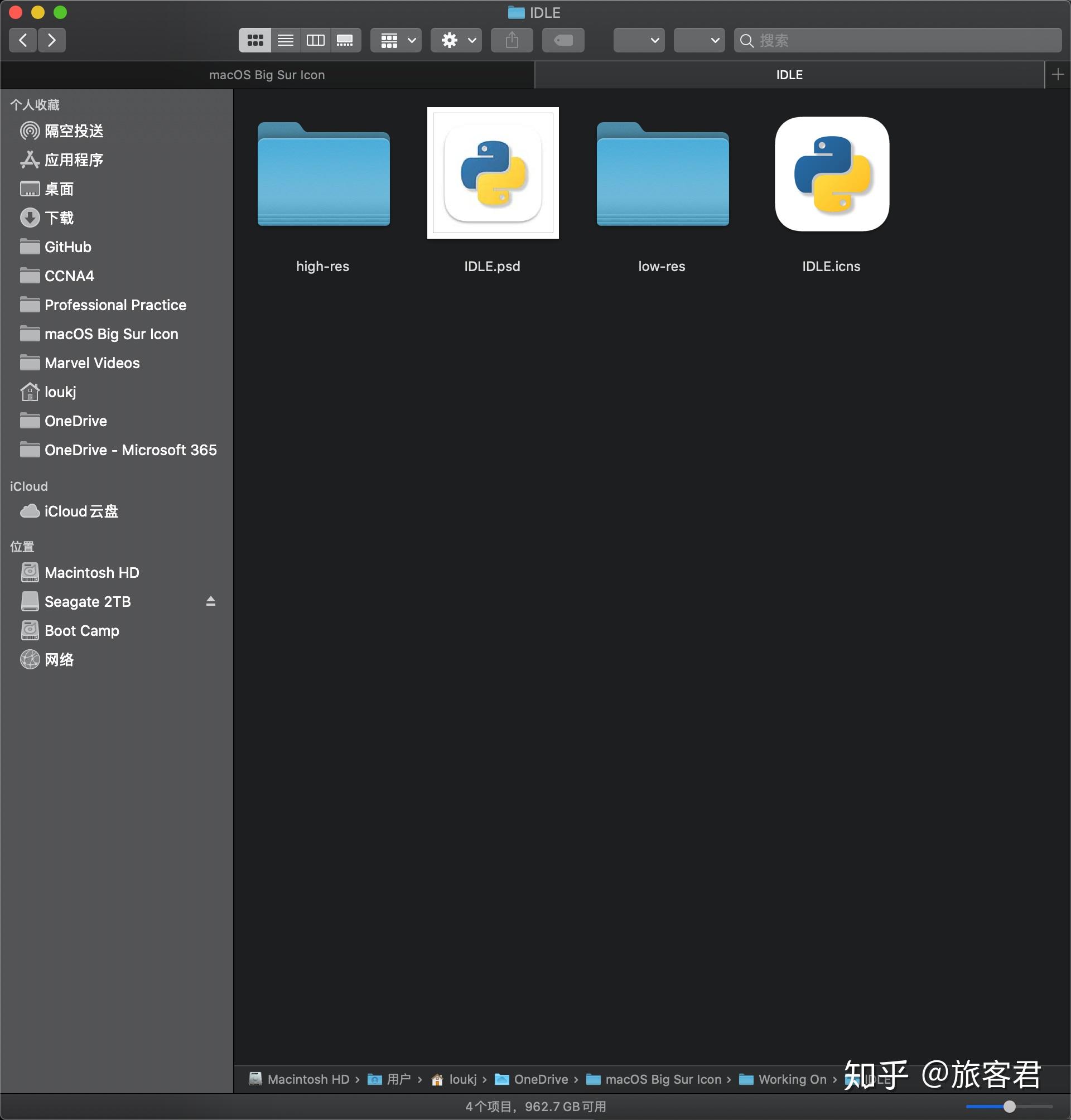The height and width of the screenshot is (1120, 1071).
Task: Click the high-res folder name label
Action: click(x=322, y=267)
